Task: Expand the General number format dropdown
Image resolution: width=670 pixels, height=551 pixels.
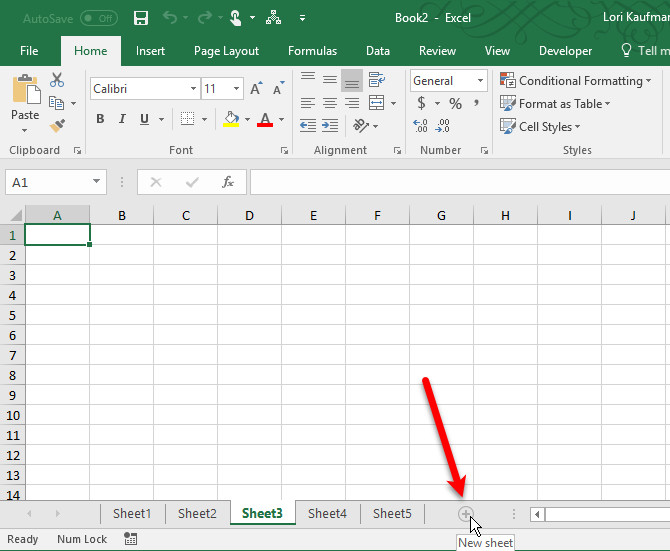Action: (480, 81)
